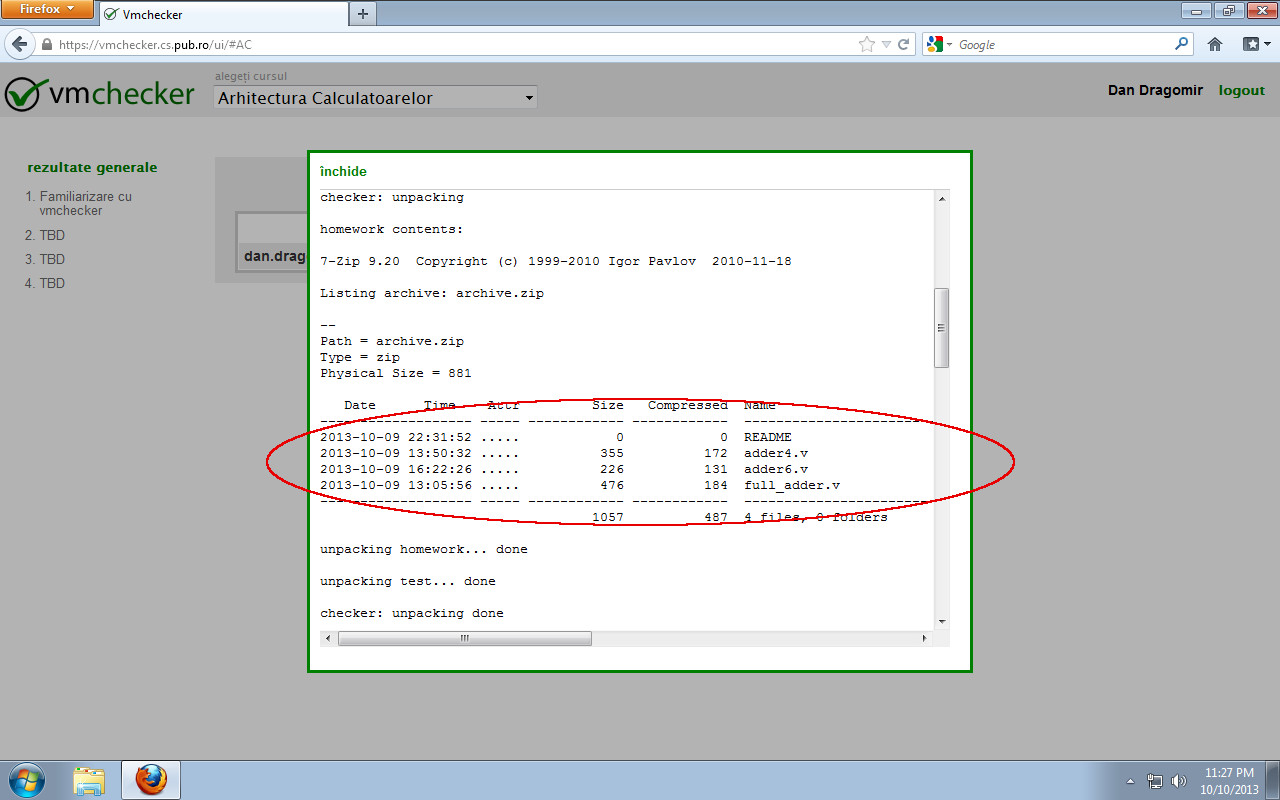Click the network connection tray icon
The height and width of the screenshot is (800, 1280).
click(1155, 780)
